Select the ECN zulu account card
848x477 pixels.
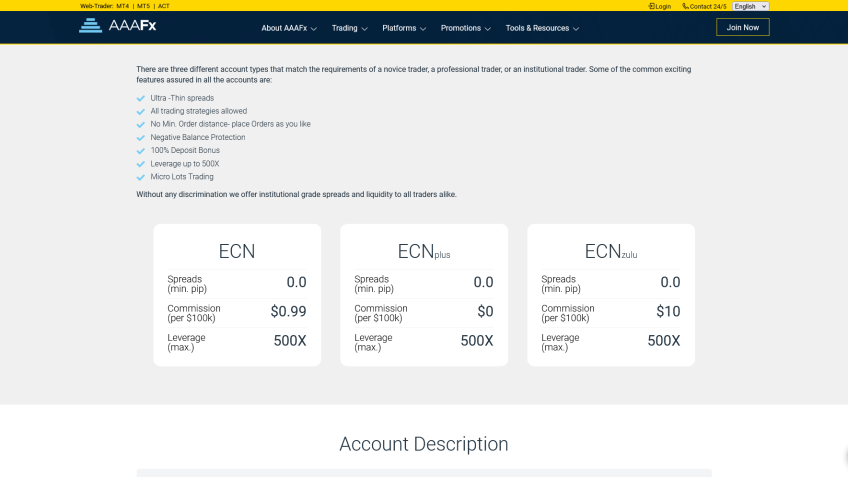[611, 295]
